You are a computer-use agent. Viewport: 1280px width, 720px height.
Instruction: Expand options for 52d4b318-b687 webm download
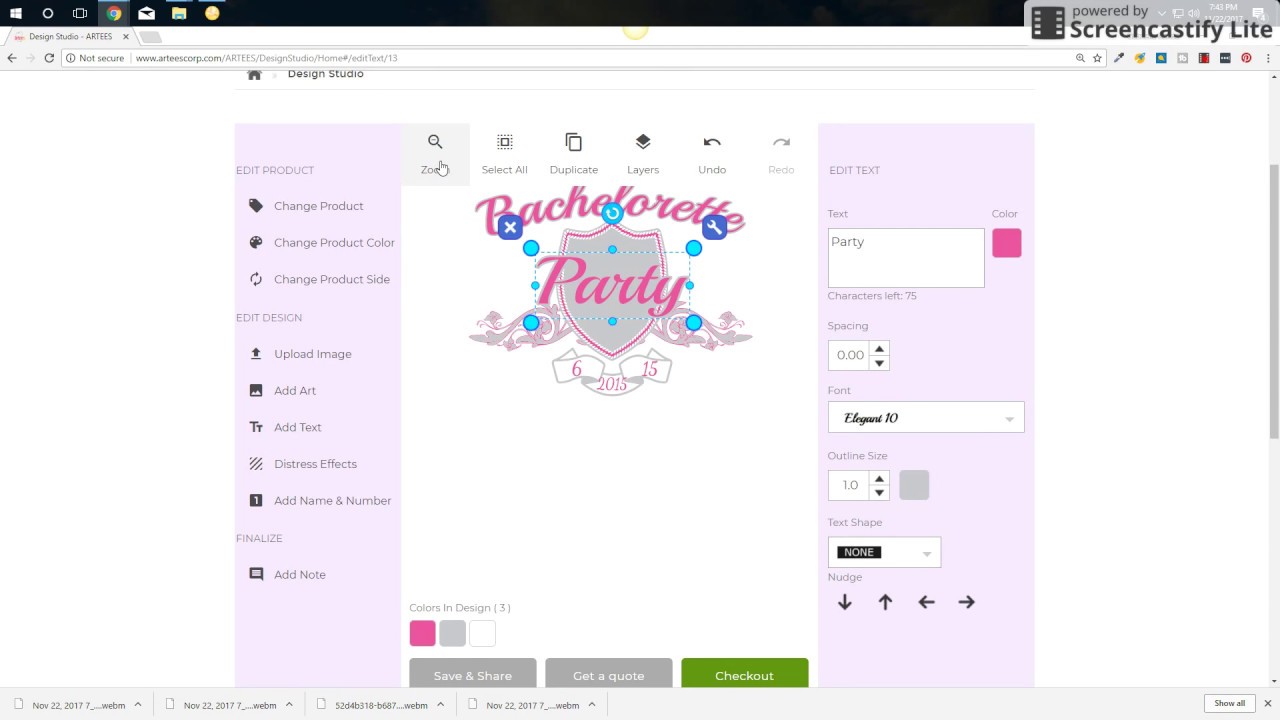440,705
